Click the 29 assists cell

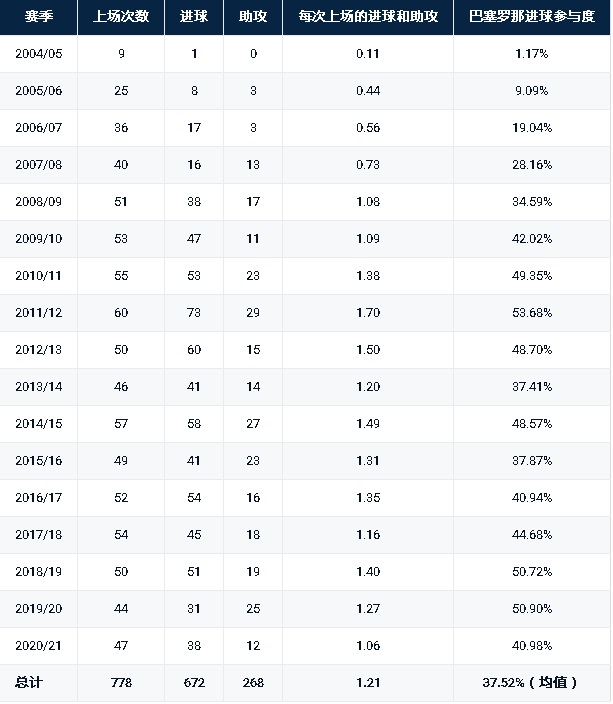[x=253, y=313]
